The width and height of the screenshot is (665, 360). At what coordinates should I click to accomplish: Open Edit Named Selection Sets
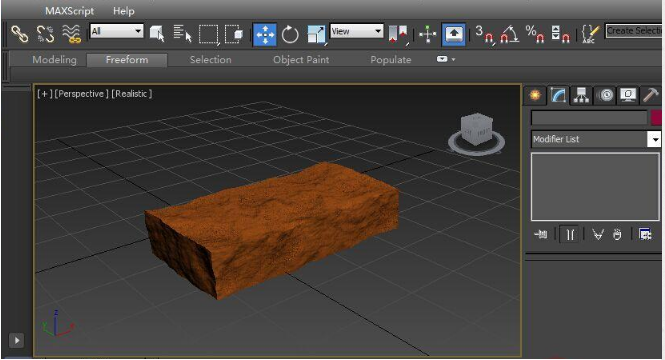(590, 34)
